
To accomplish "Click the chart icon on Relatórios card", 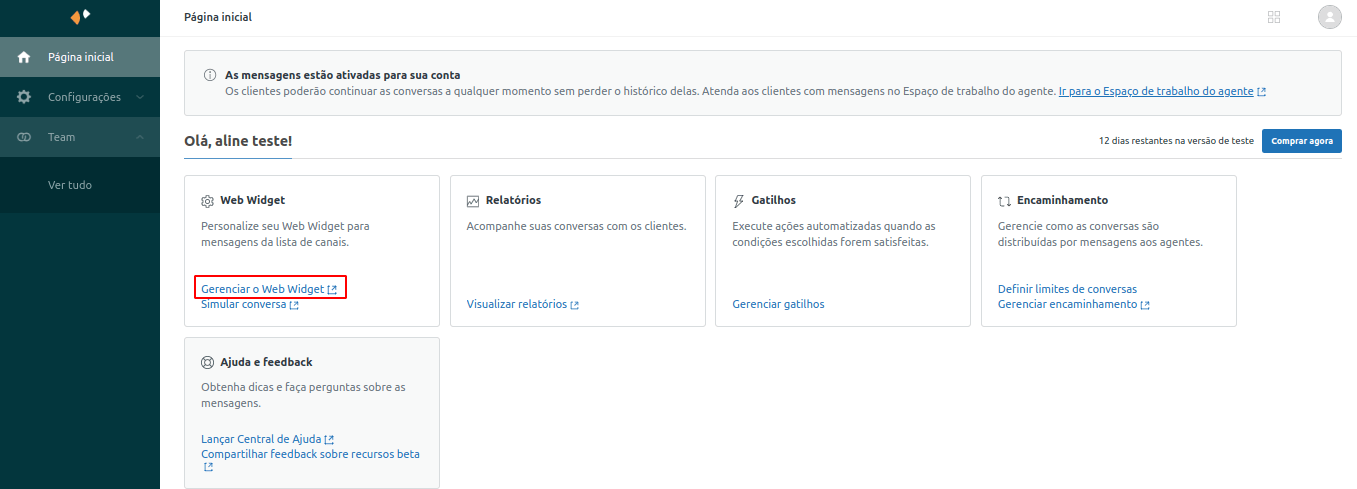I will click(x=473, y=201).
